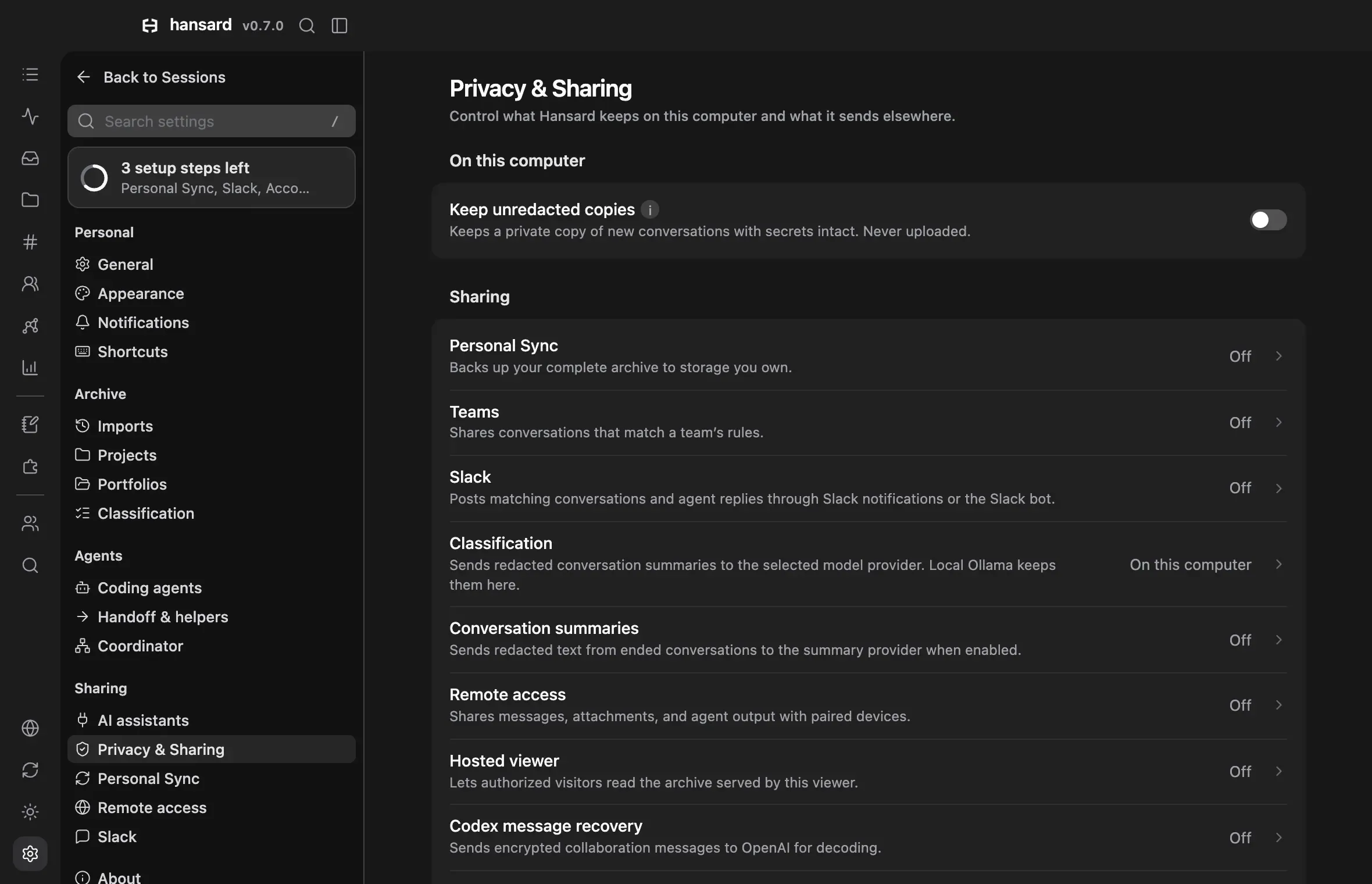Click the magnifier icon in lower left rail
The width and height of the screenshot is (1372, 884).
tap(30, 565)
